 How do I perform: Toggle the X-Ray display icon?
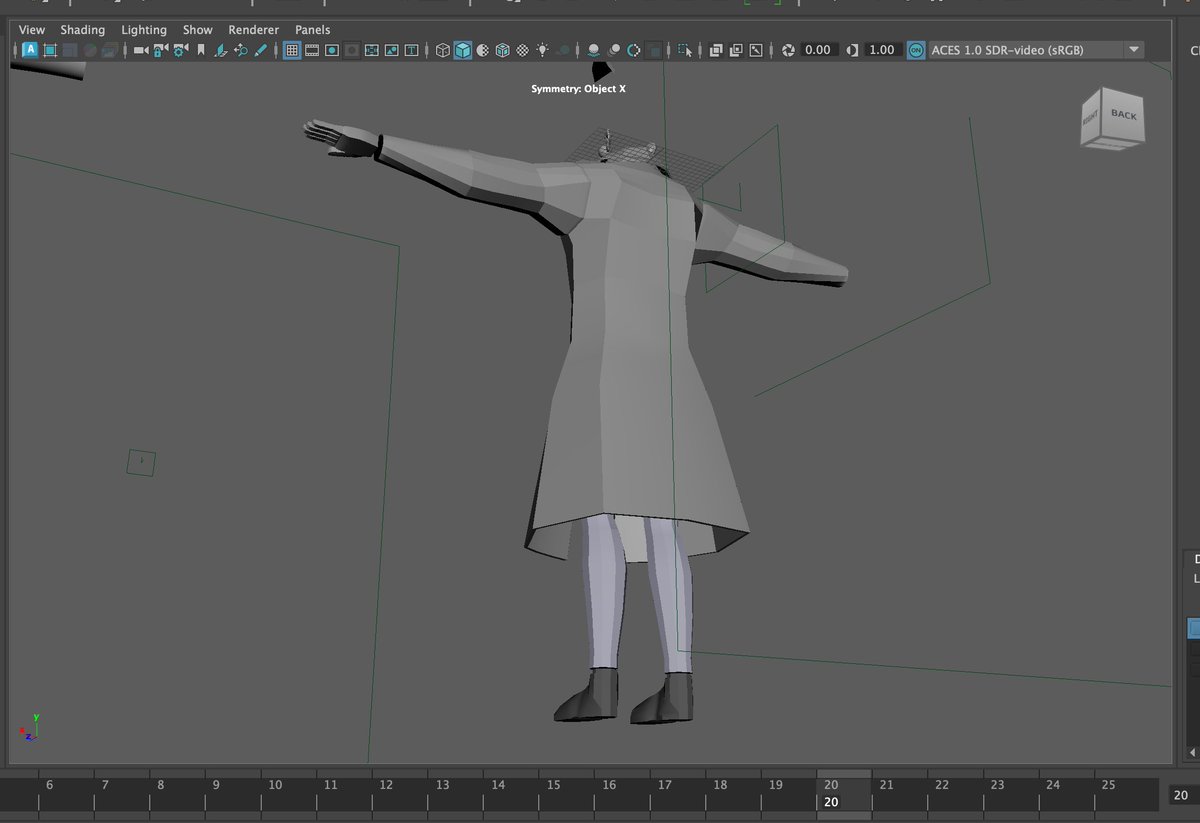click(716, 49)
